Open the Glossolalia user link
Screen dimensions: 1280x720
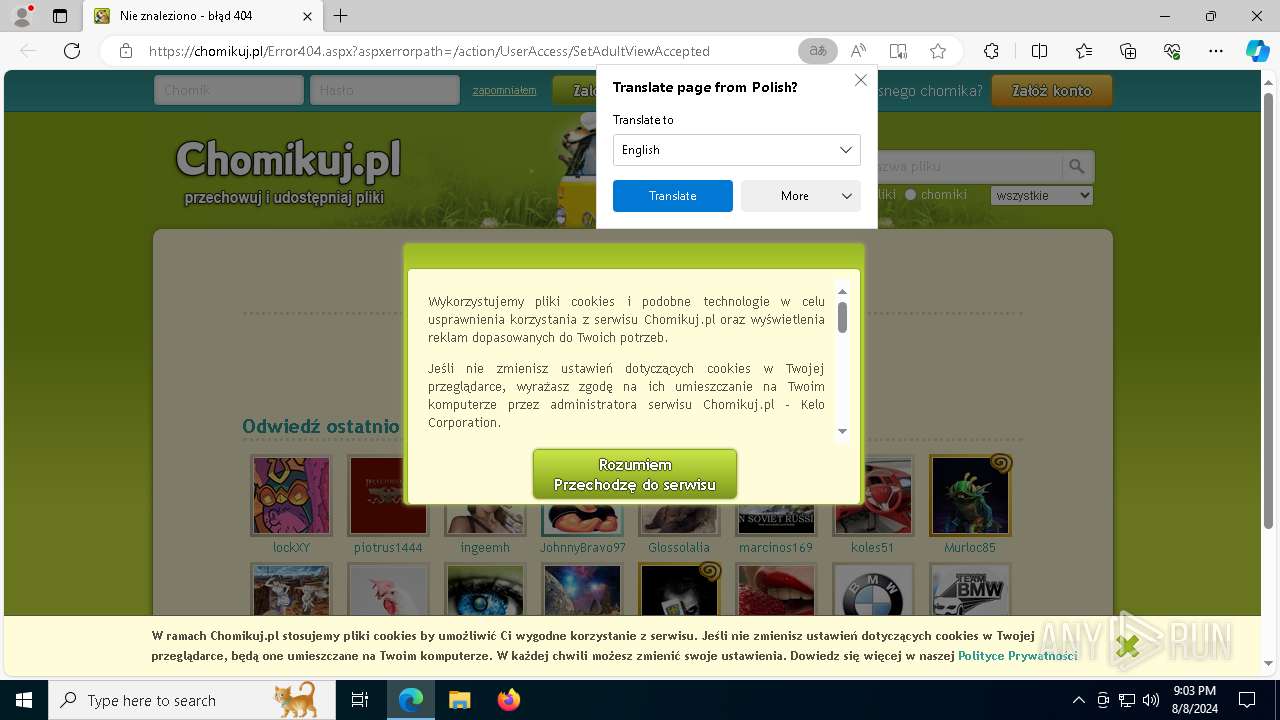(679, 548)
